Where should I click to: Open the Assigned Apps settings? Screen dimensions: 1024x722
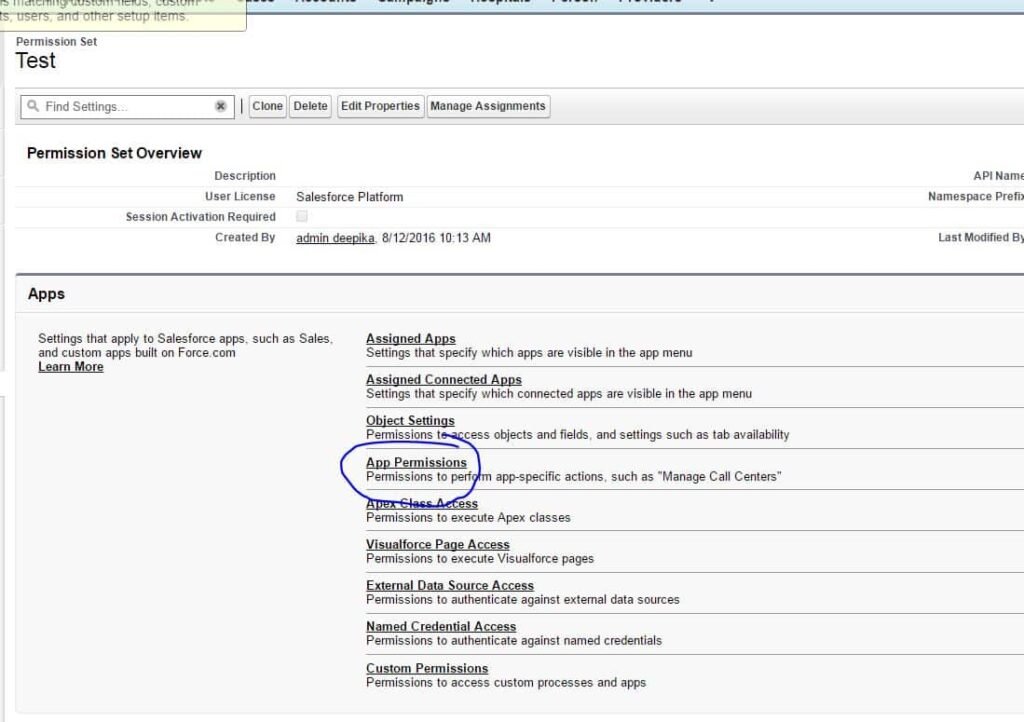point(410,338)
